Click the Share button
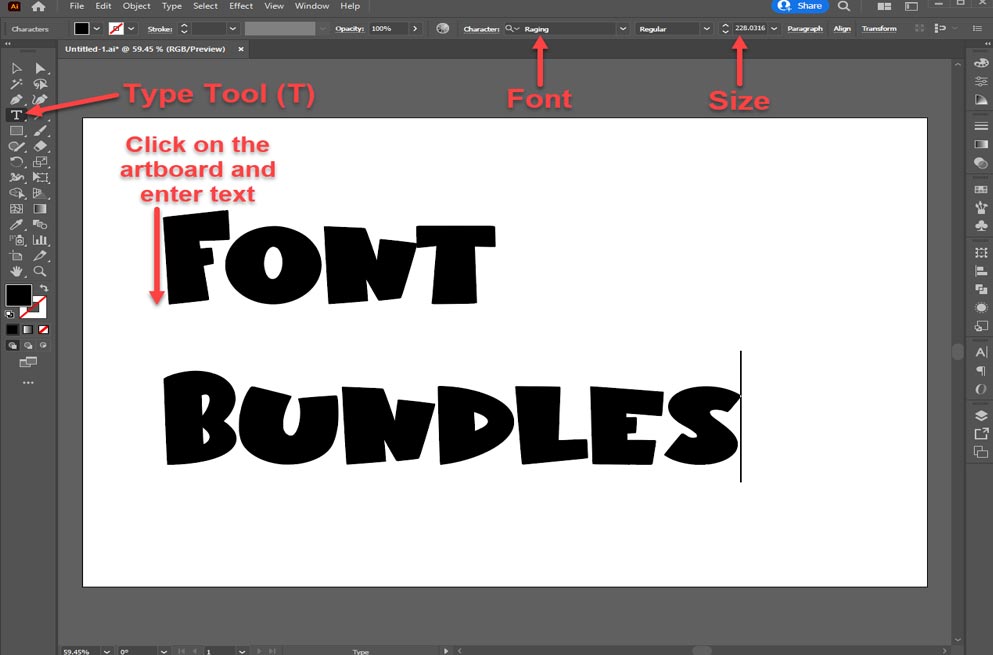This screenshot has height=655, width=993. click(x=800, y=6)
